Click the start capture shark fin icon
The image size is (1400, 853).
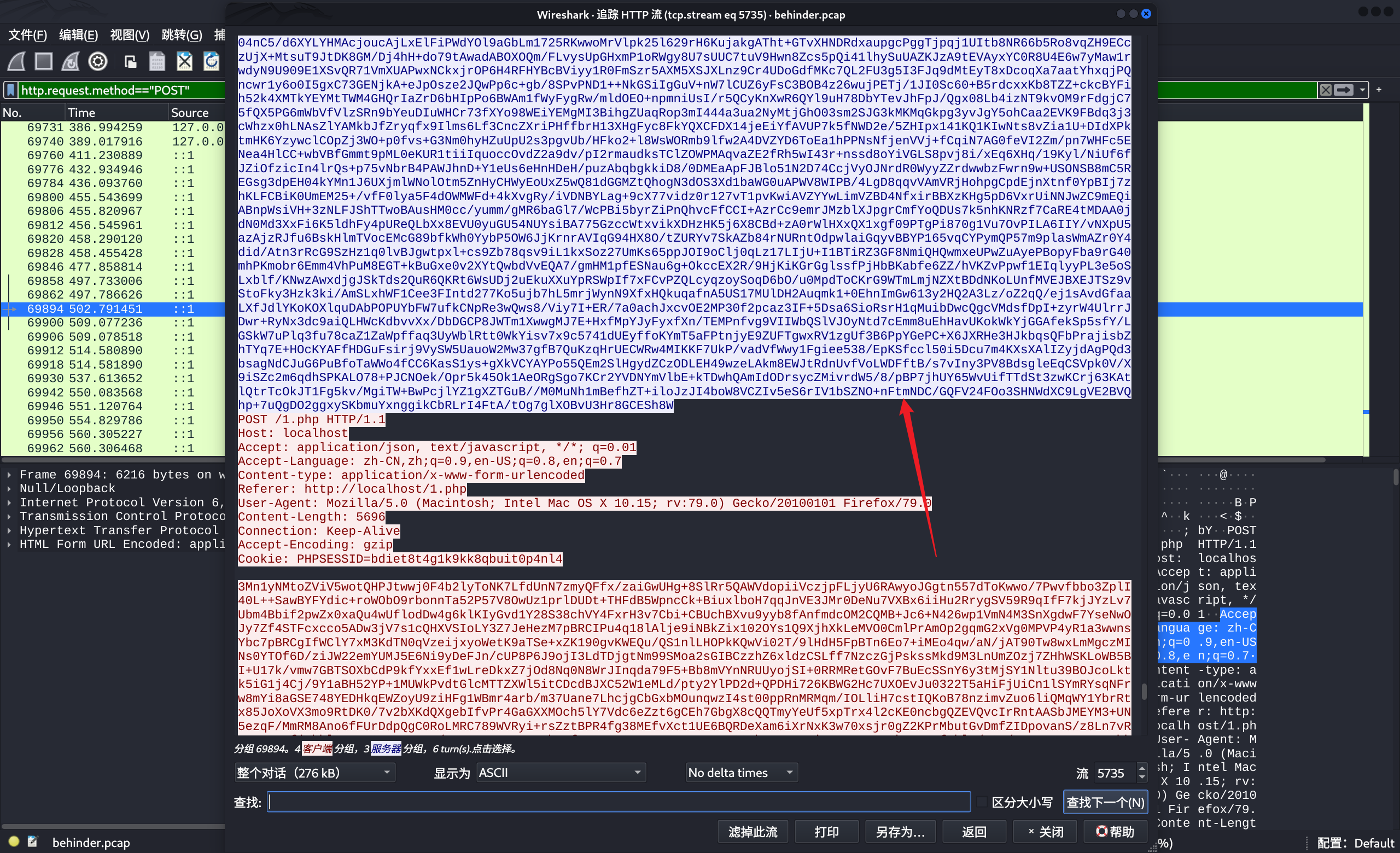pyautogui.click(x=16, y=61)
